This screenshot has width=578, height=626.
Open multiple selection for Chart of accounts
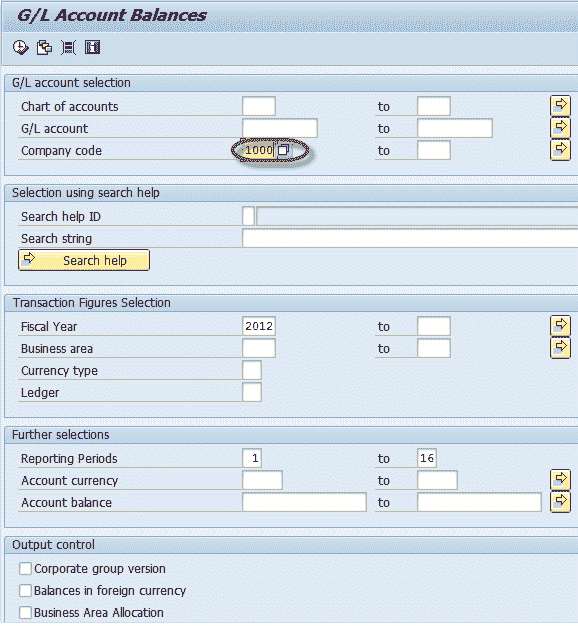coord(560,106)
